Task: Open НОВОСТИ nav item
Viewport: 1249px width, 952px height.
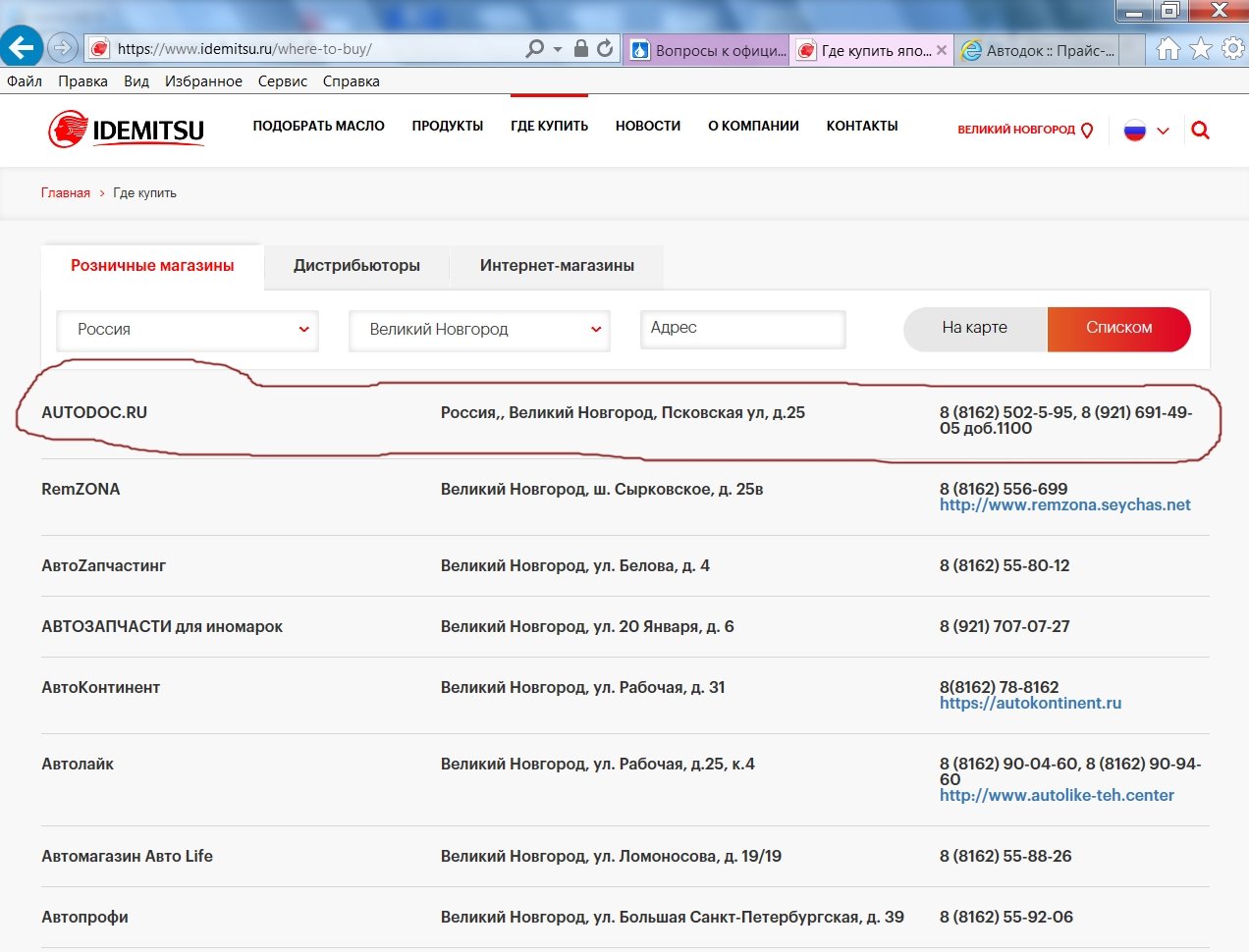Action: [x=648, y=126]
